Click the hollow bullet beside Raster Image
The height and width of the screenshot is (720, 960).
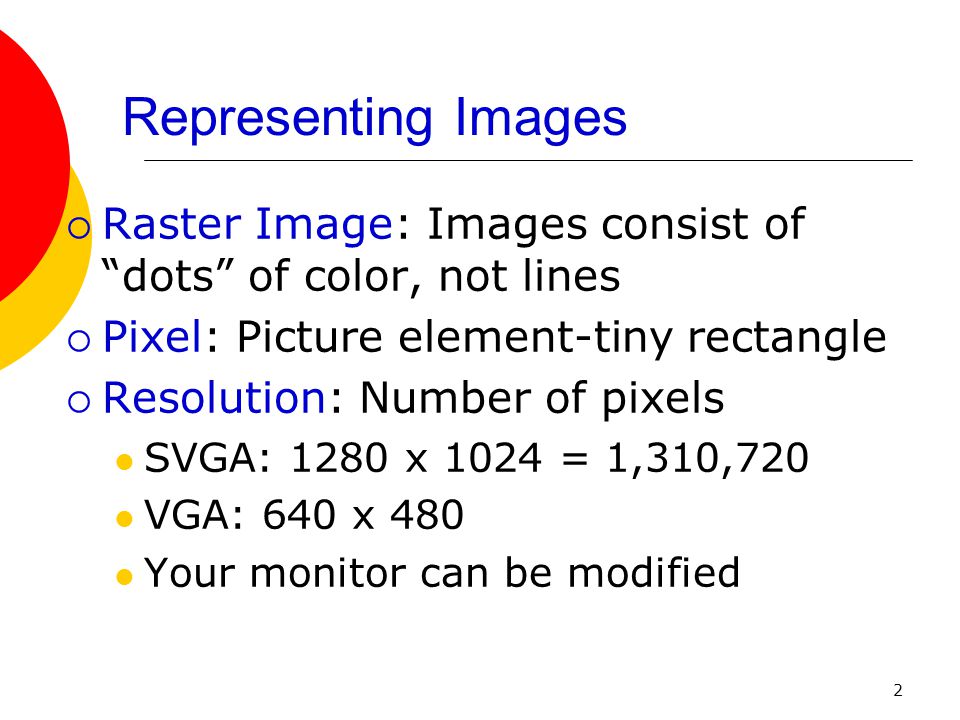[80, 228]
